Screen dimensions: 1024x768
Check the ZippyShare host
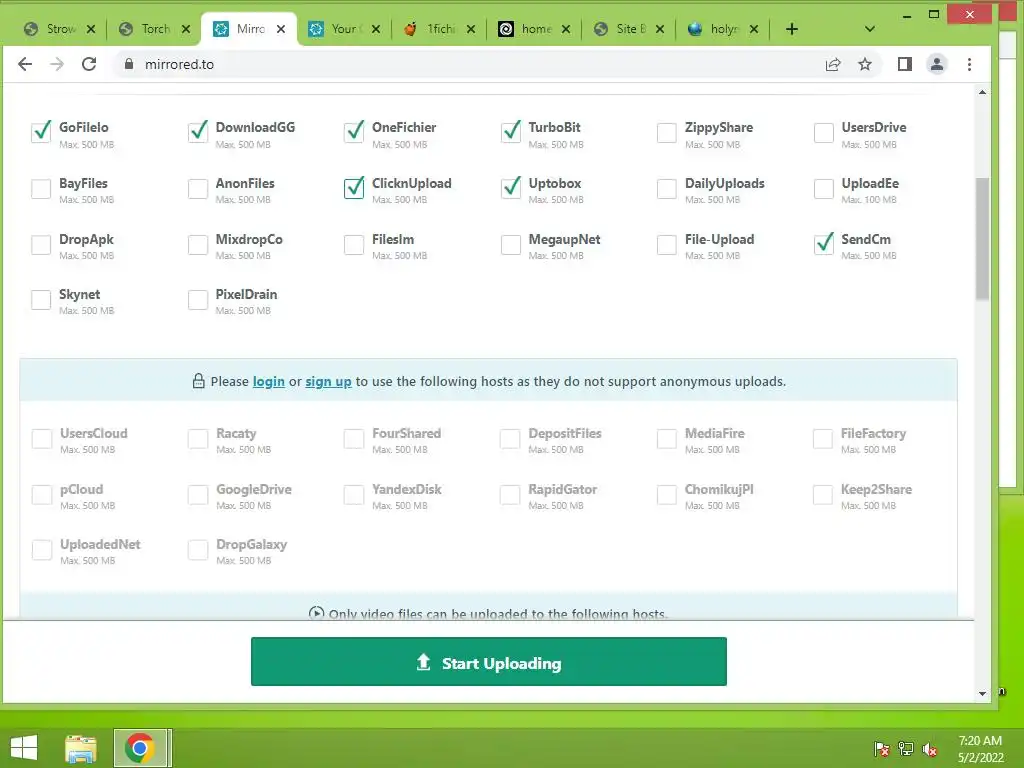pyautogui.click(x=667, y=133)
